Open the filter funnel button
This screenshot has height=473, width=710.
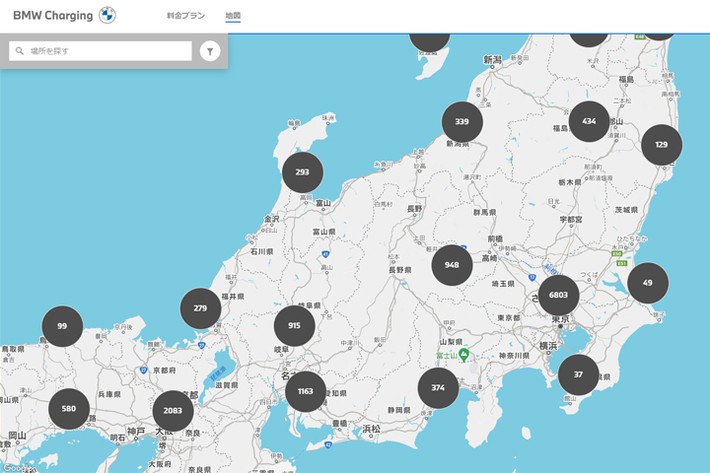210,51
